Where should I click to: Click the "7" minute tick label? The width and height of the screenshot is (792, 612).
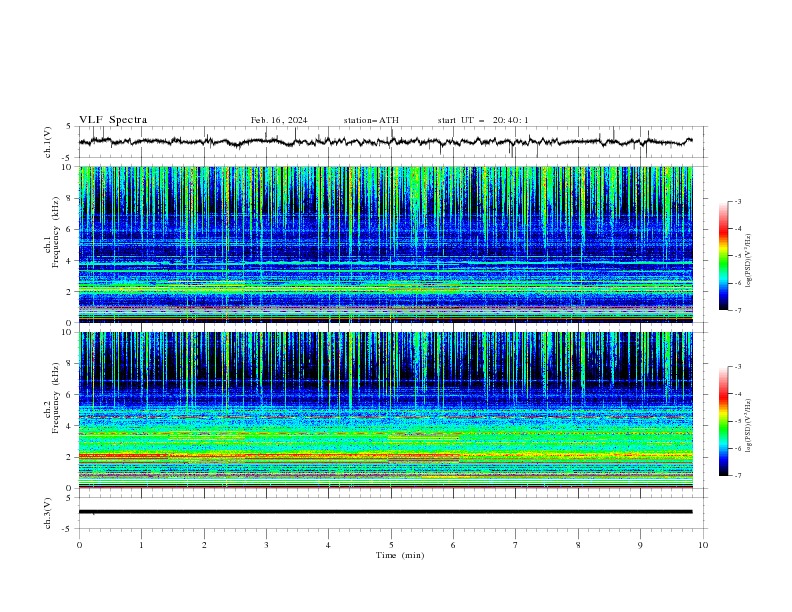[516, 545]
